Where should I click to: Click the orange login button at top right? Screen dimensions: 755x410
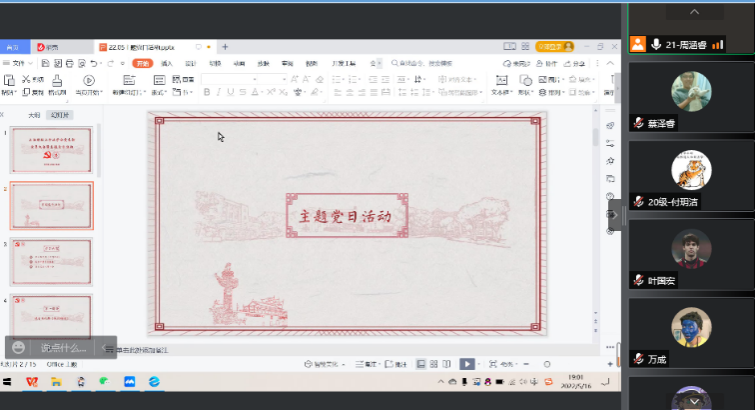(554, 47)
